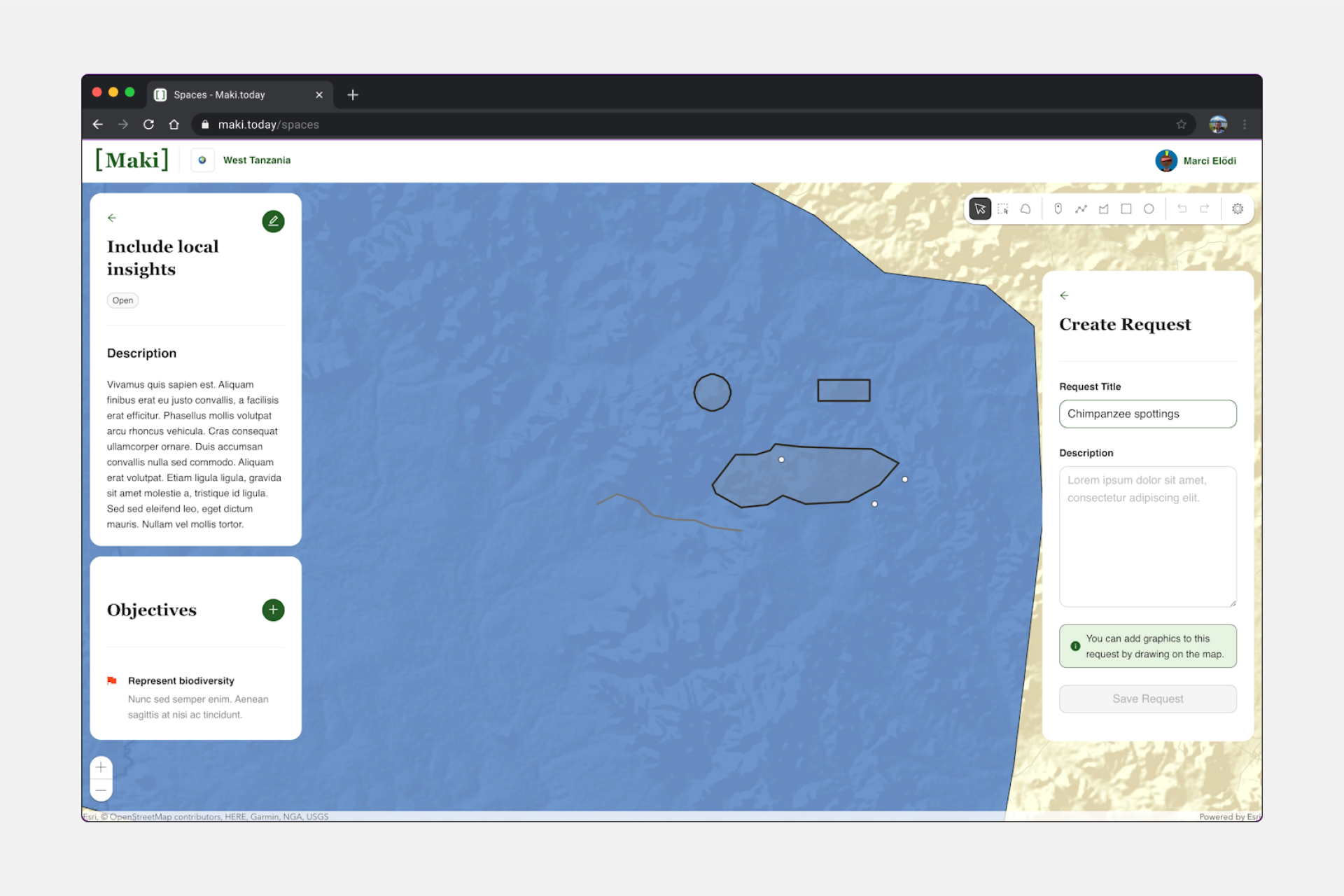Viewport: 1344px width, 896px height.
Task: Go back from Create Request panel
Action: pos(1064,295)
